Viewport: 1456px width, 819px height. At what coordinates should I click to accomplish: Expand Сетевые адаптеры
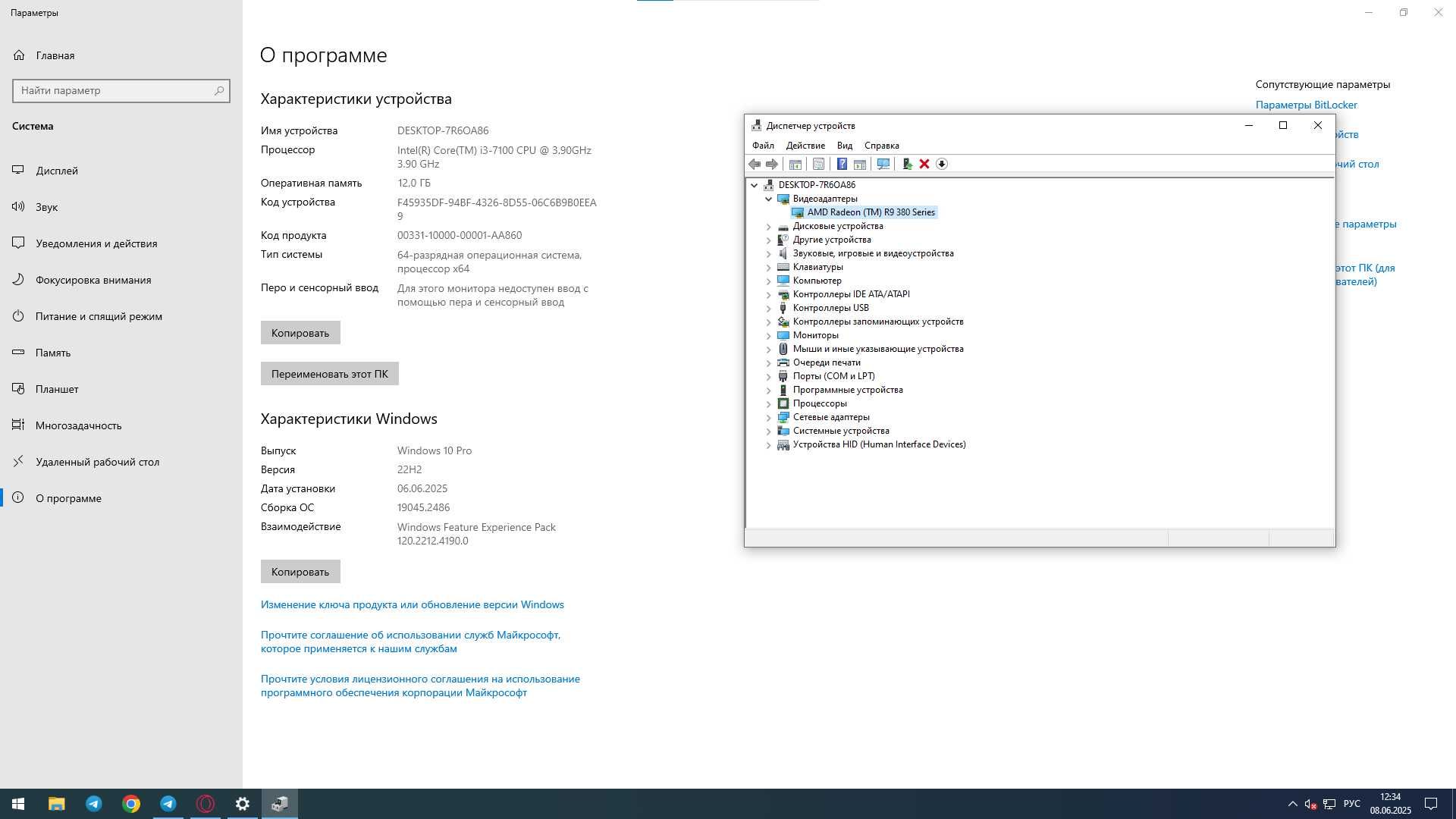click(768, 417)
